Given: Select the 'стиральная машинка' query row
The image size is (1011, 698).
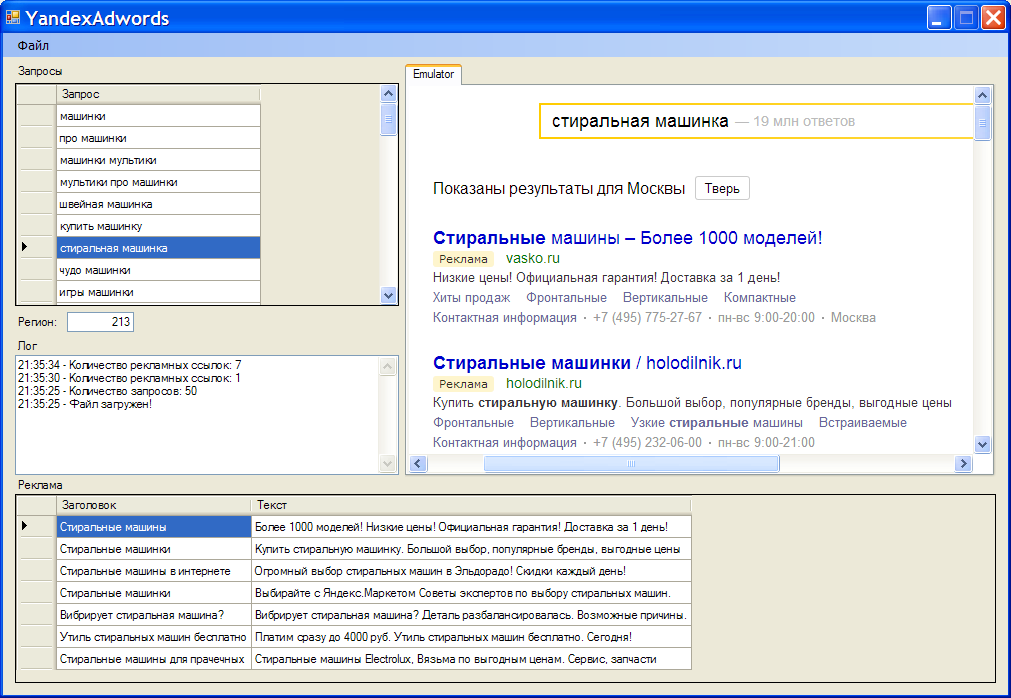Looking at the screenshot, I should (158, 247).
